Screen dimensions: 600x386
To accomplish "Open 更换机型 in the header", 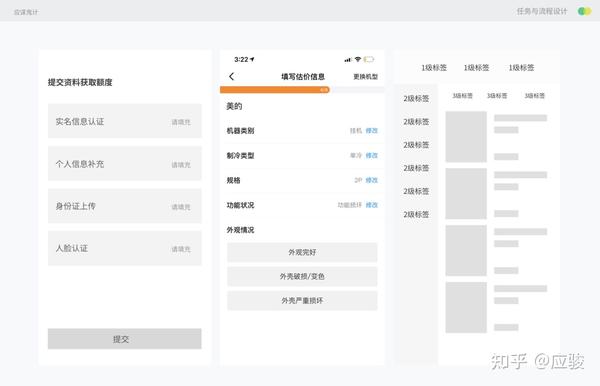I will pyautogui.click(x=365, y=77).
